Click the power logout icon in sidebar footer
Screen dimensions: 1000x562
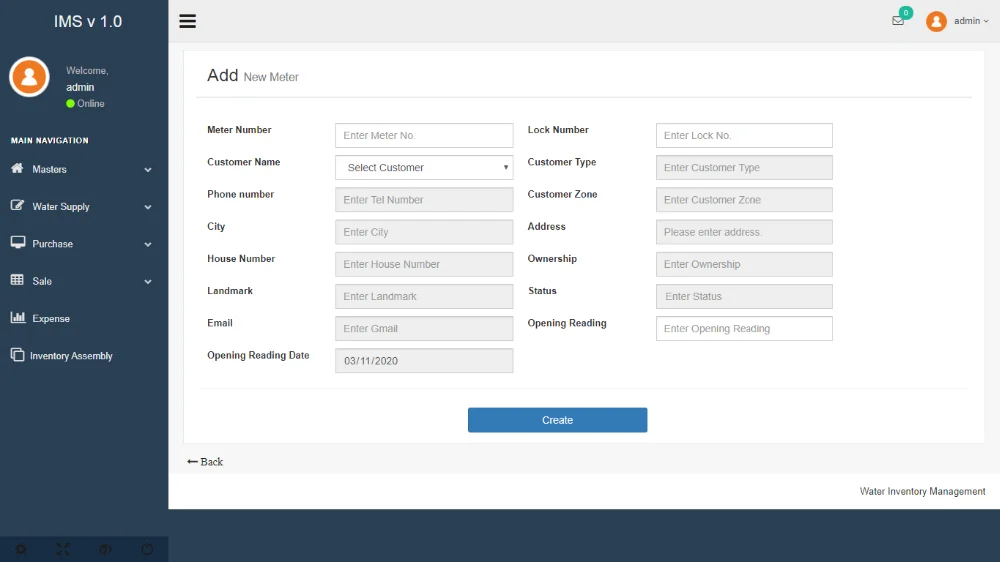[x=147, y=549]
